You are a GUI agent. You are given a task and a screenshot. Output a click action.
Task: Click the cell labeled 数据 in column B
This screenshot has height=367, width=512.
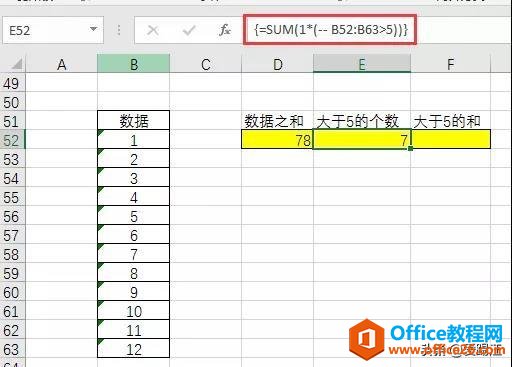coord(134,120)
